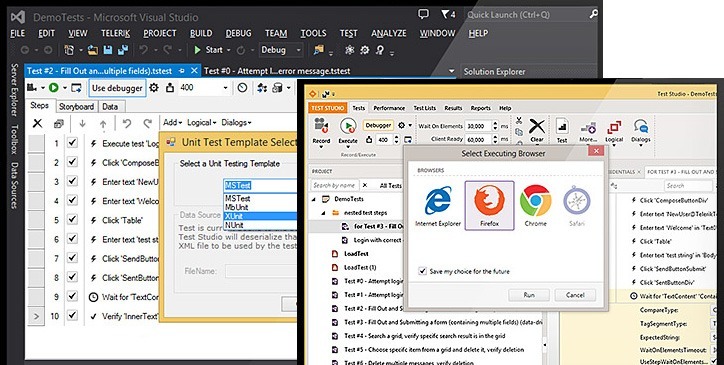The height and width of the screenshot is (365, 724).
Task: Open Dialogs icon in Test Studio ribbon
Action: (641, 126)
